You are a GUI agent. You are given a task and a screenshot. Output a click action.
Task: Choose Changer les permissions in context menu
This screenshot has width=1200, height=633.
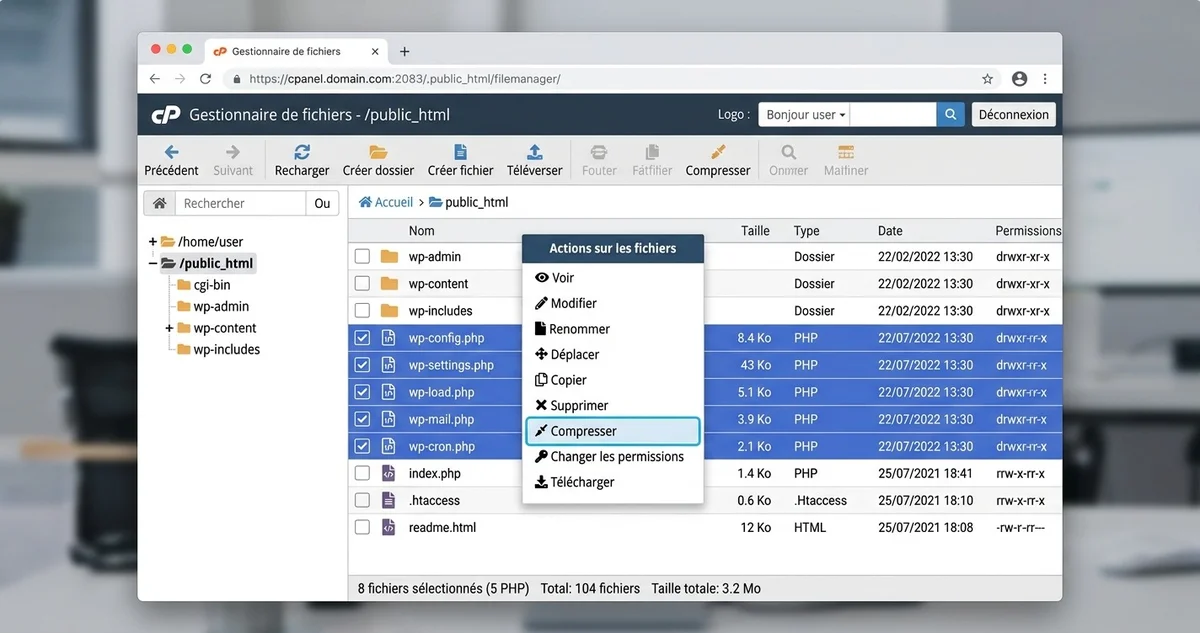(x=617, y=456)
